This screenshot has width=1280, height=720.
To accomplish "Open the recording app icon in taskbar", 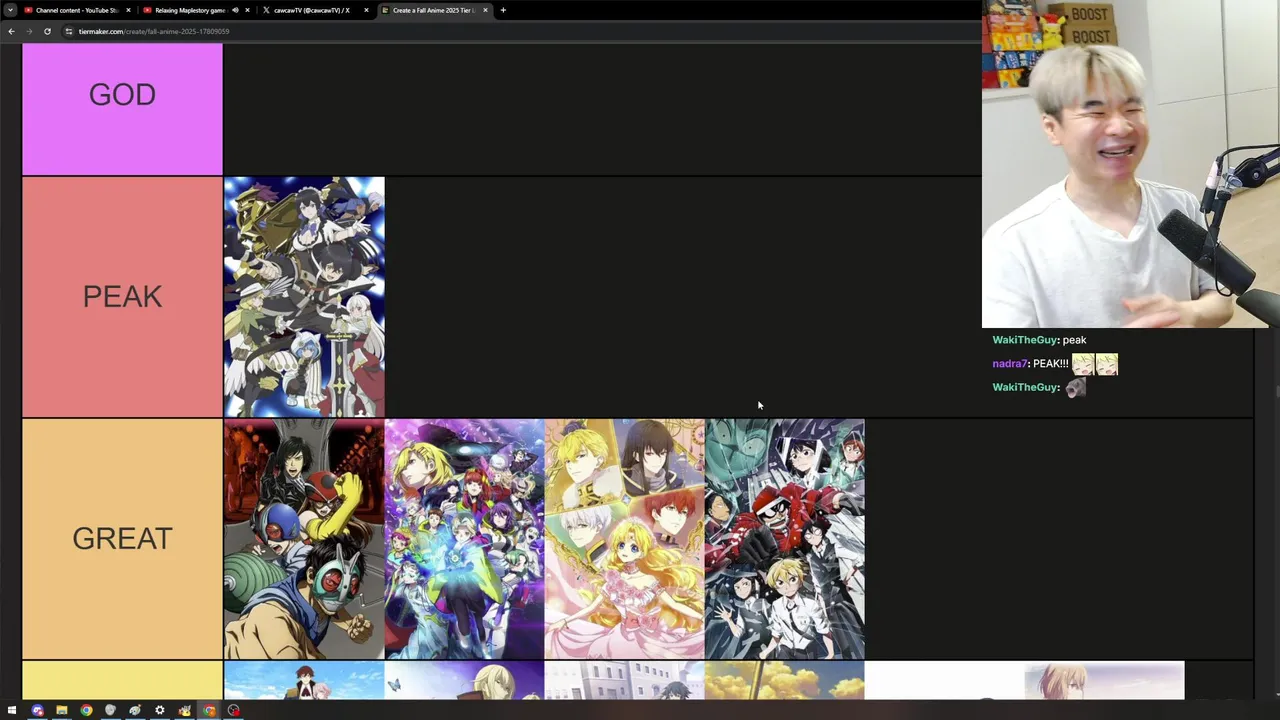I will click(233, 711).
